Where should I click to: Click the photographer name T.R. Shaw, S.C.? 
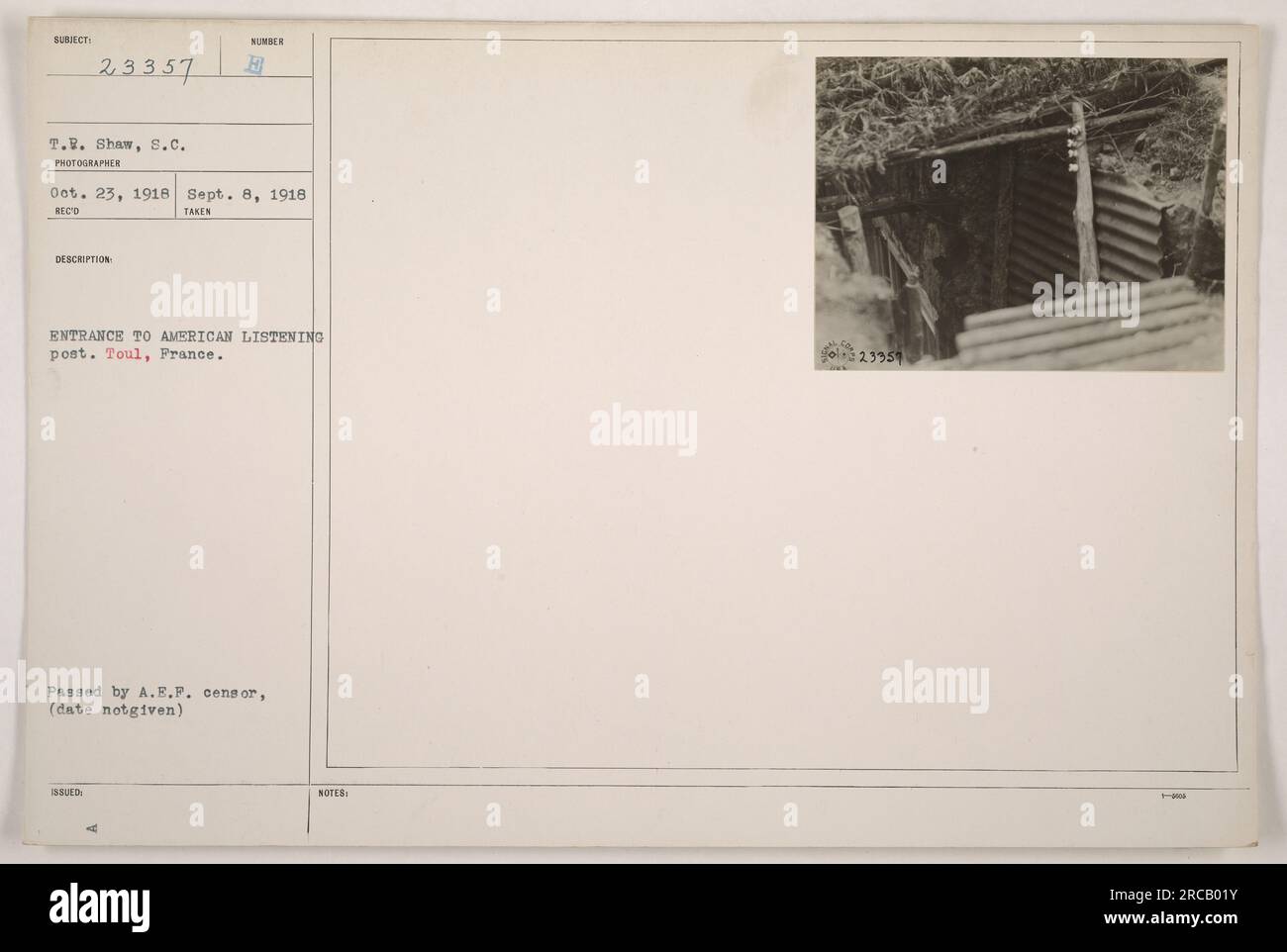click(x=121, y=142)
